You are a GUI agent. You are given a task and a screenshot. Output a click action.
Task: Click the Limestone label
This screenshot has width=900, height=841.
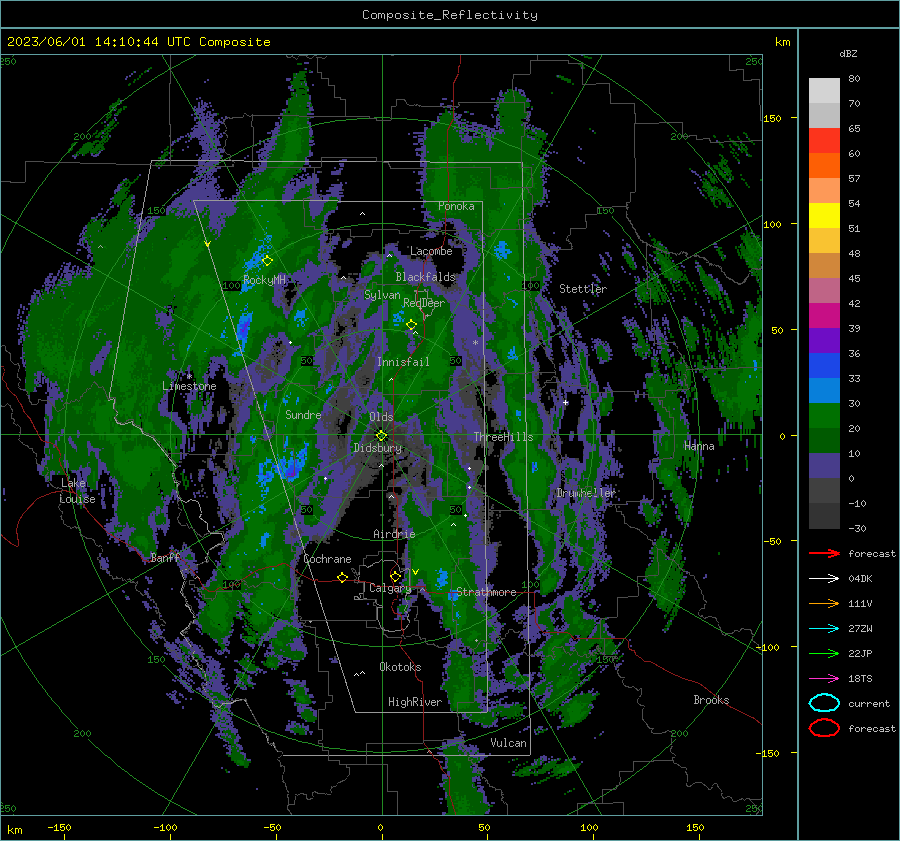coord(189,386)
